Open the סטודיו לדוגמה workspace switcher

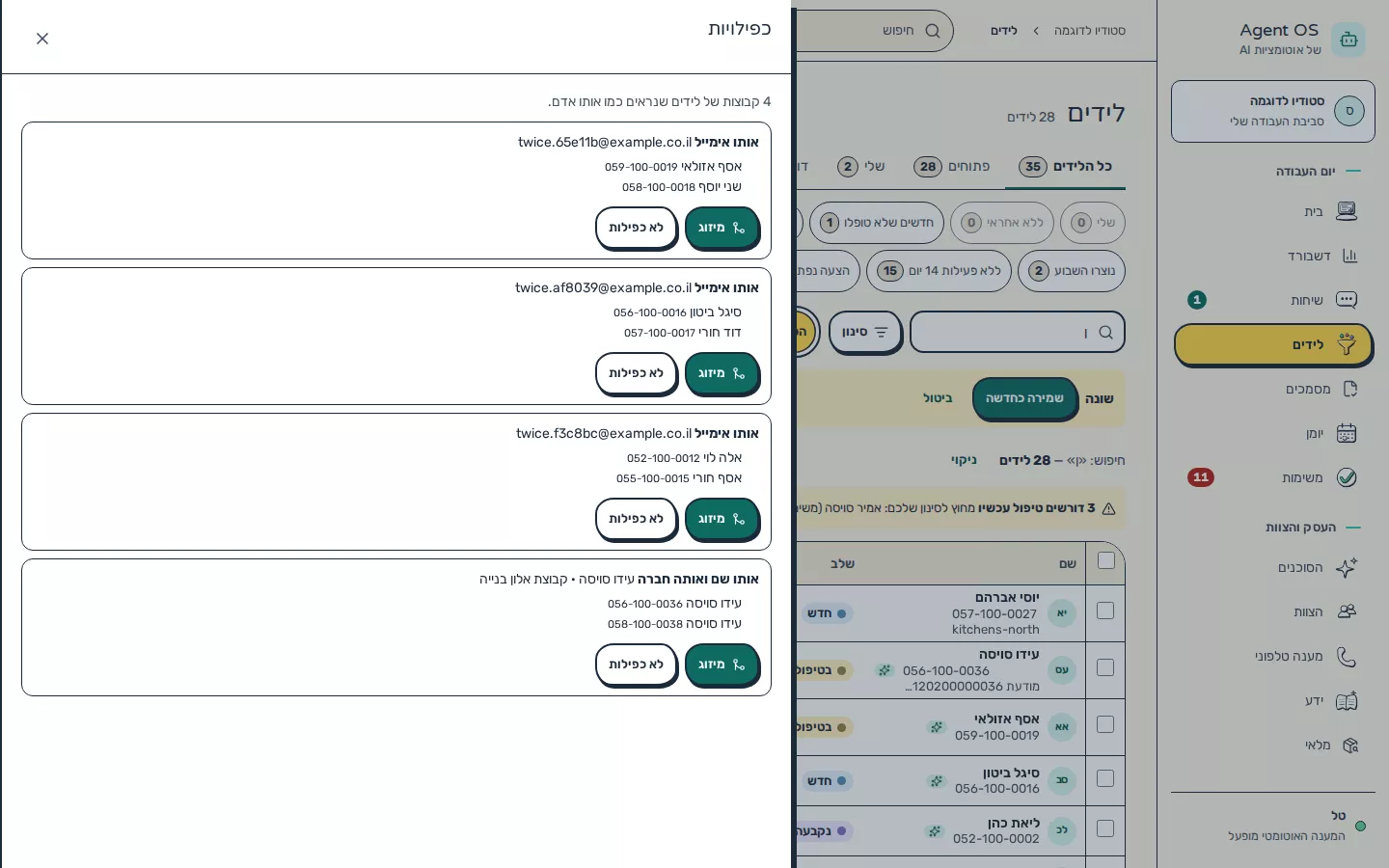coord(1273,111)
